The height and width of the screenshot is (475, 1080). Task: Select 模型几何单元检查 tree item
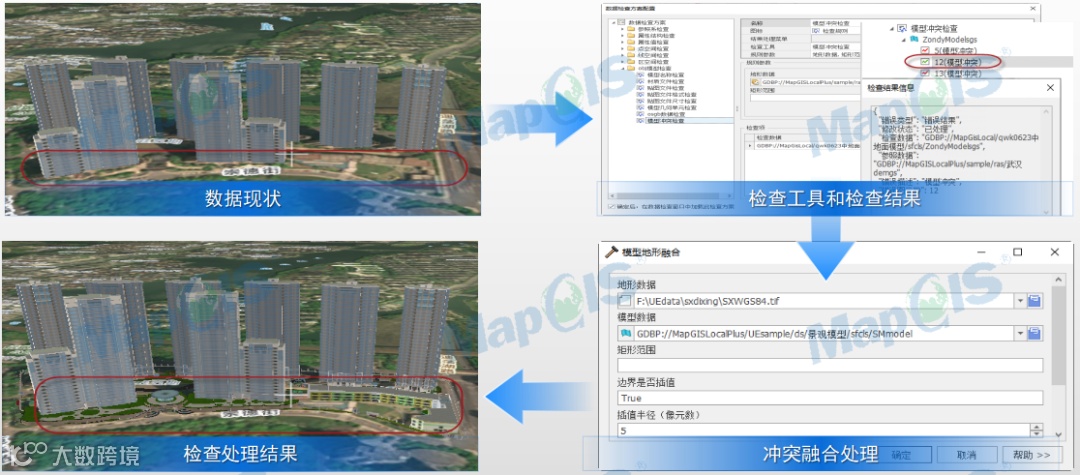pyautogui.click(x=671, y=109)
